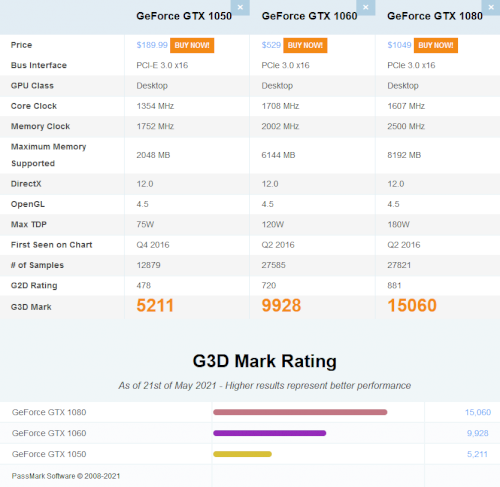Click the DirectX row label
This screenshot has height=487, width=500.
pyautogui.click(x=26, y=184)
